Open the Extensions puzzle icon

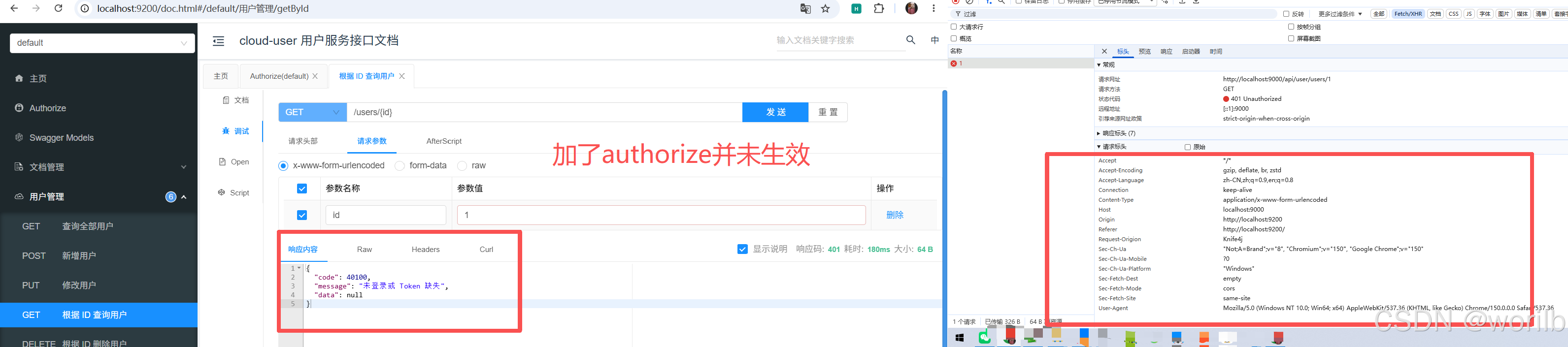(879, 8)
